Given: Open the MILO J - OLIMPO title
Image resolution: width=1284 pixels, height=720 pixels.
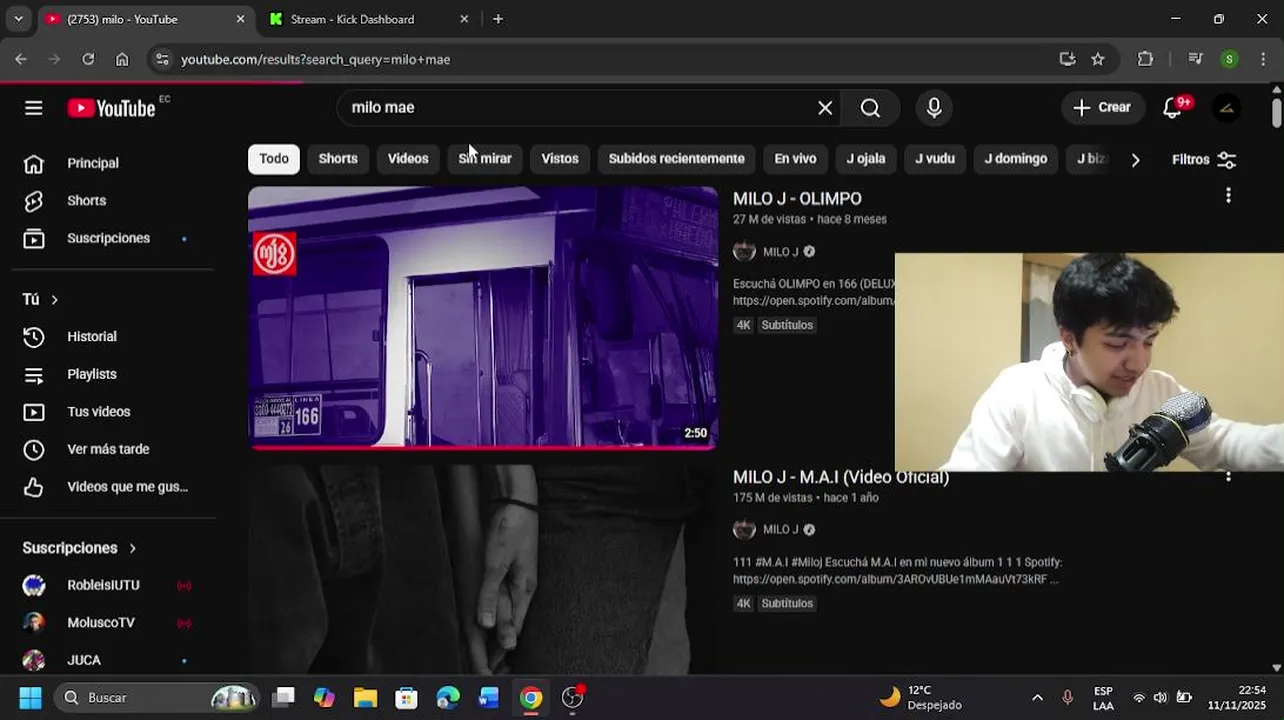Looking at the screenshot, I should (797, 199).
